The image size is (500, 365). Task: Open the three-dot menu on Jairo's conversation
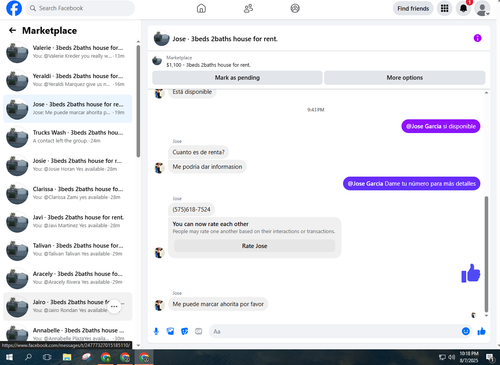[x=114, y=306]
